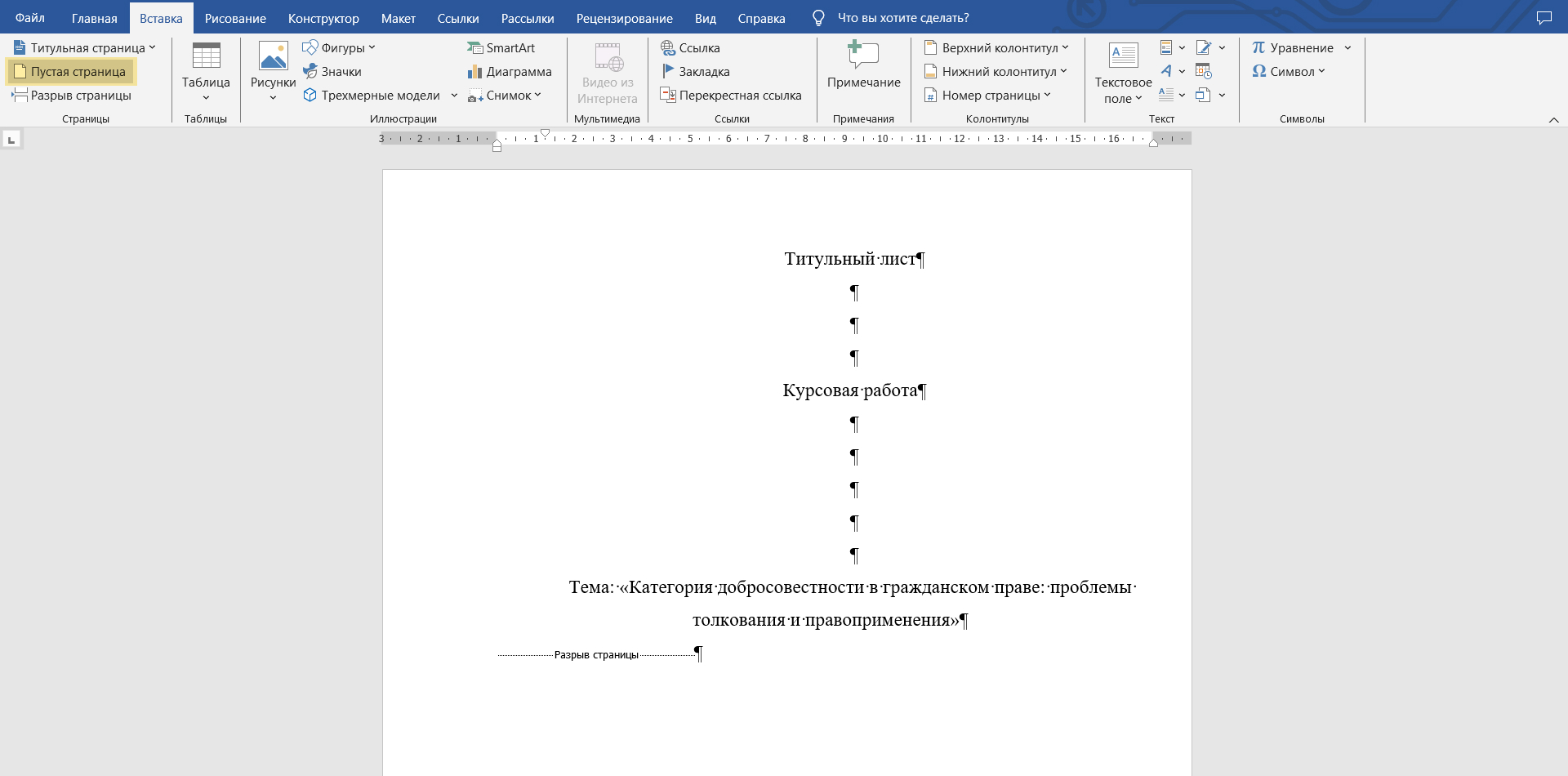Insert a SmartArt graphic
Viewport: 1568px width, 776px height.
pyautogui.click(x=501, y=47)
